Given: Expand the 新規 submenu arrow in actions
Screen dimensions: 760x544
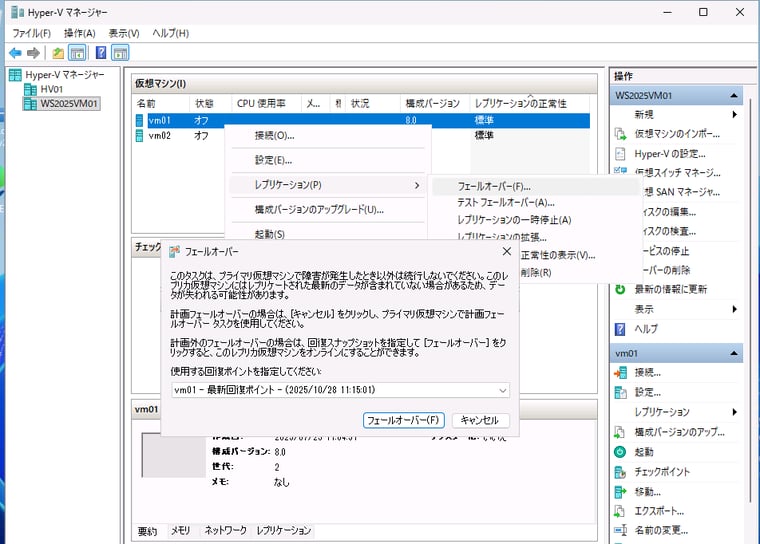Looking at the screenshot, I should click(735, 115).
